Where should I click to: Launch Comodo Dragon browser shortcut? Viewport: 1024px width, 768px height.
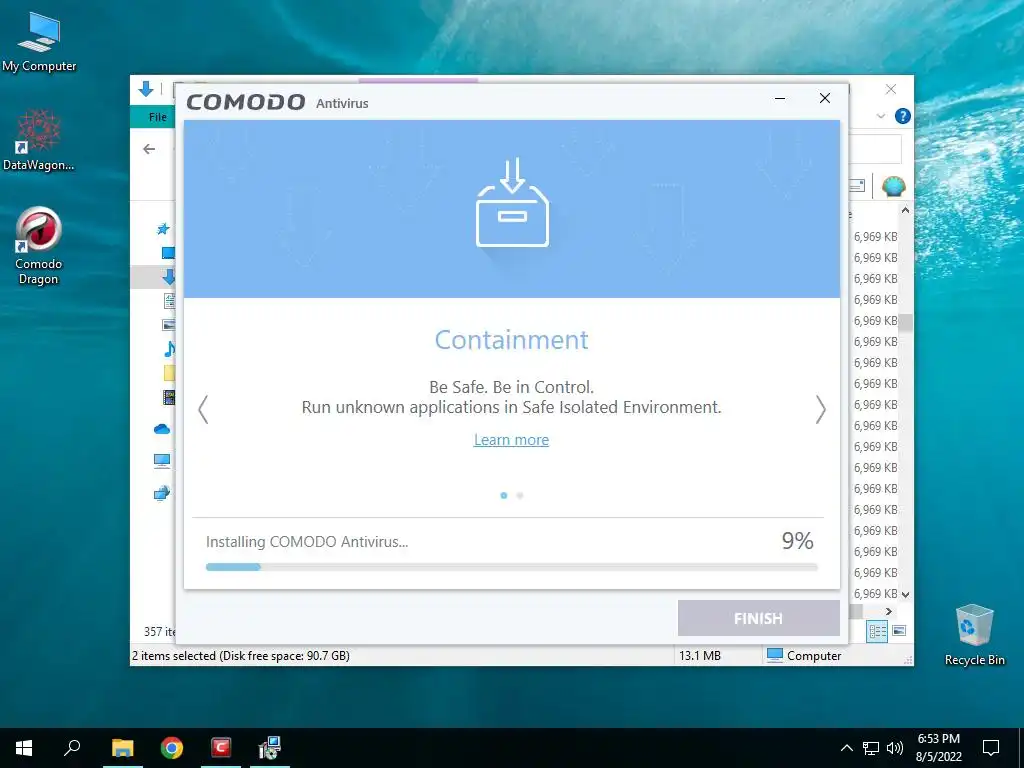point(39,246)
